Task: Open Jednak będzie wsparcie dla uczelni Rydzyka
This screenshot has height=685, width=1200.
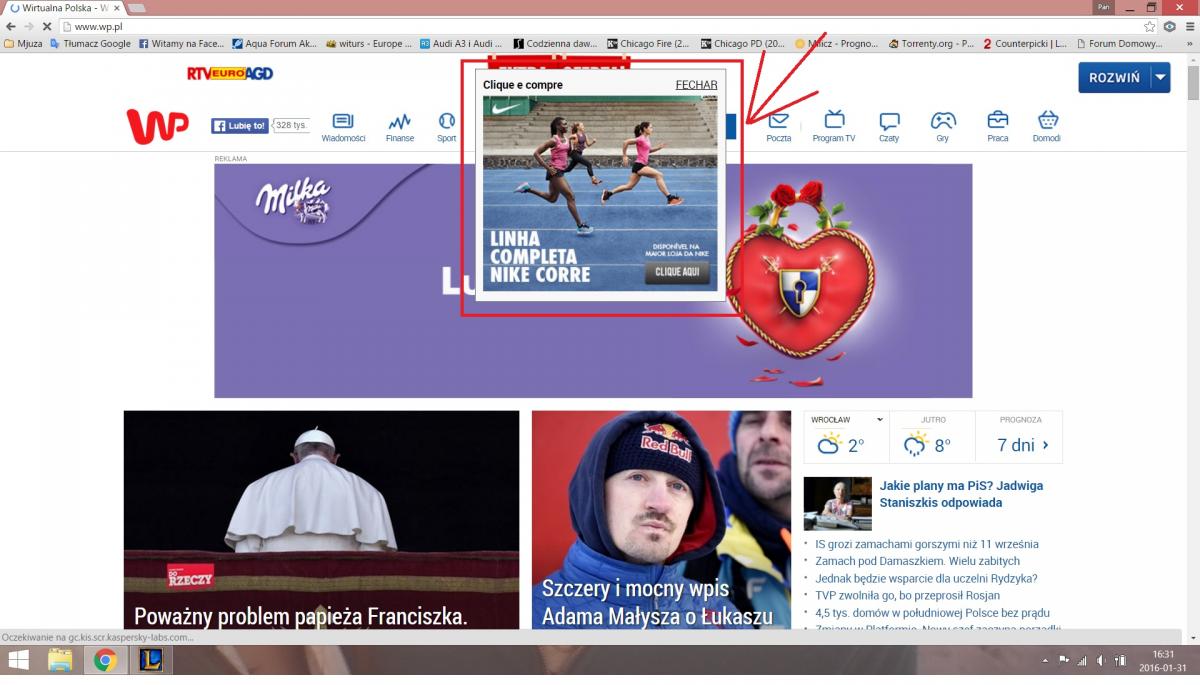Action: 926,579
